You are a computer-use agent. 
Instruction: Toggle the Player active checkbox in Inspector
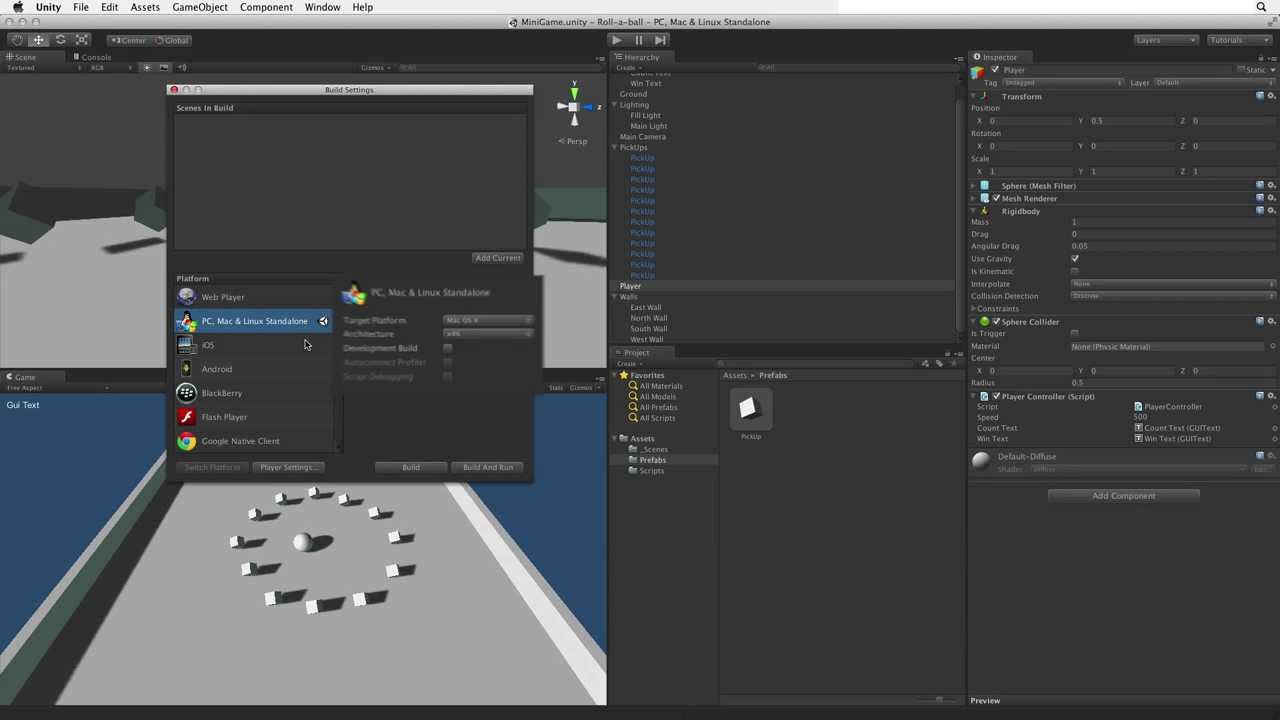pyautogui.click(x=996, y=70)
